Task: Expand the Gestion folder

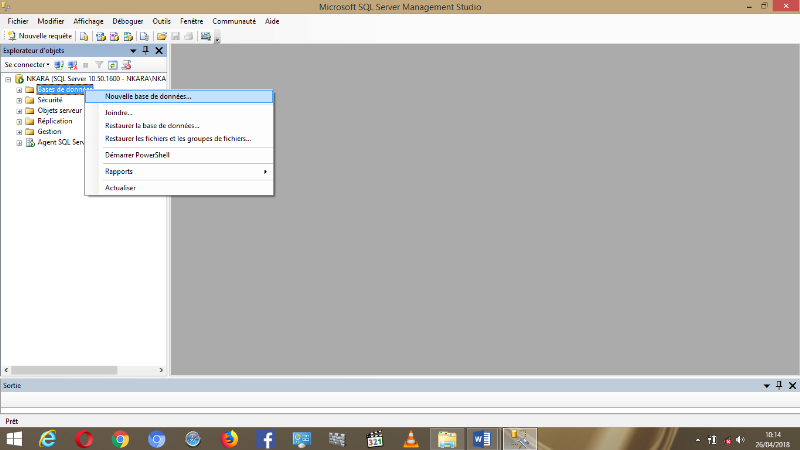Action: 19,132
